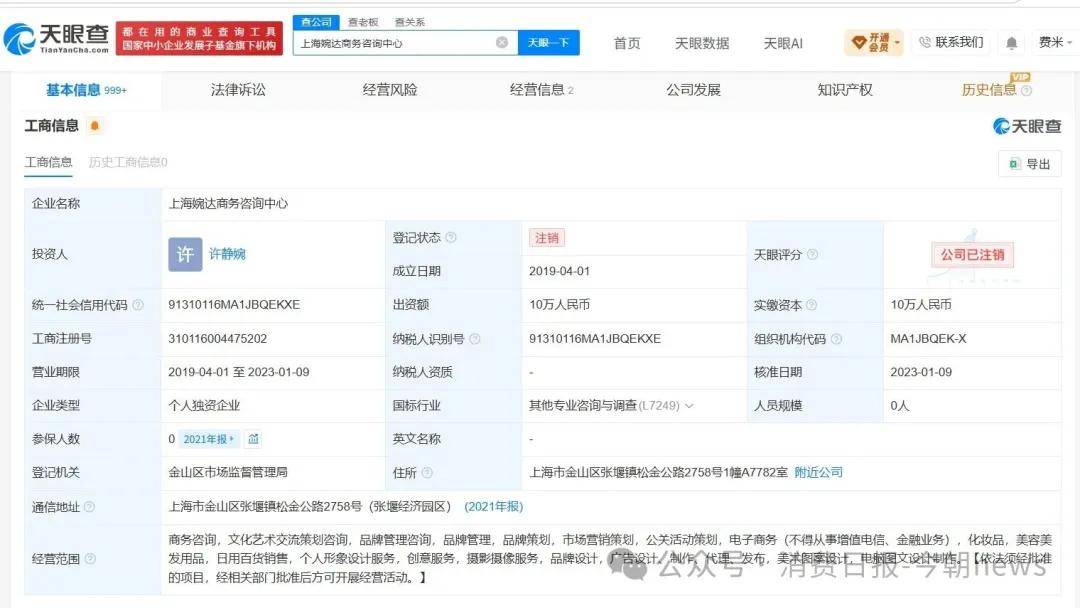Click the red 国家中小企业发展子基金 banner

[199, 39]
